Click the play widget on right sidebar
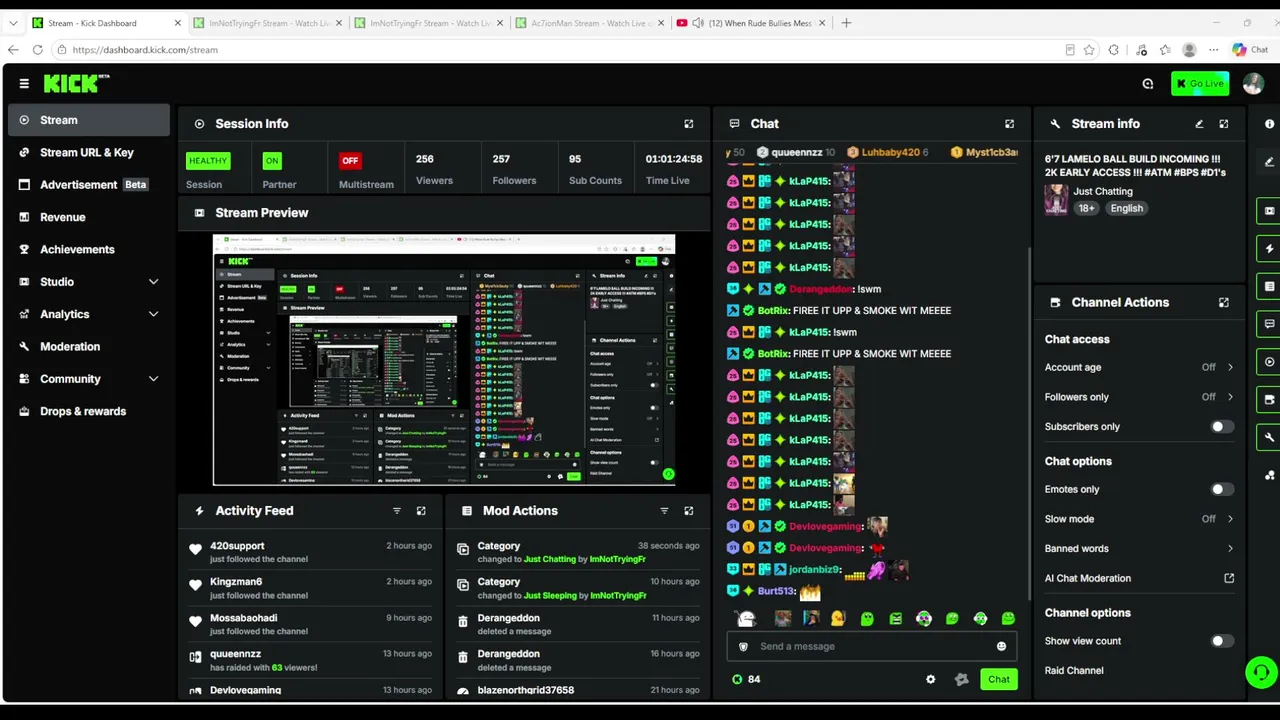1280x720 pixels. pyautogui.click(x=1270, y=362)
